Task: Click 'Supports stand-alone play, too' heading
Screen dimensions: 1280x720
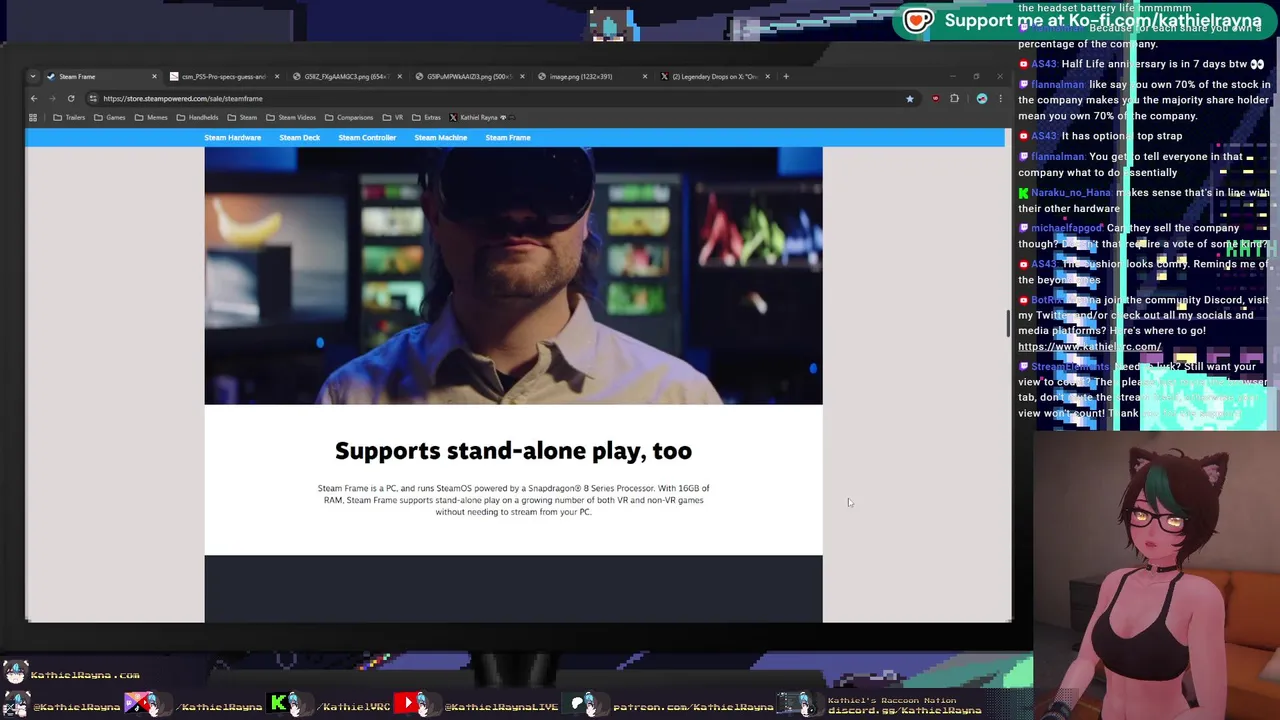Action: click(513, 451)
